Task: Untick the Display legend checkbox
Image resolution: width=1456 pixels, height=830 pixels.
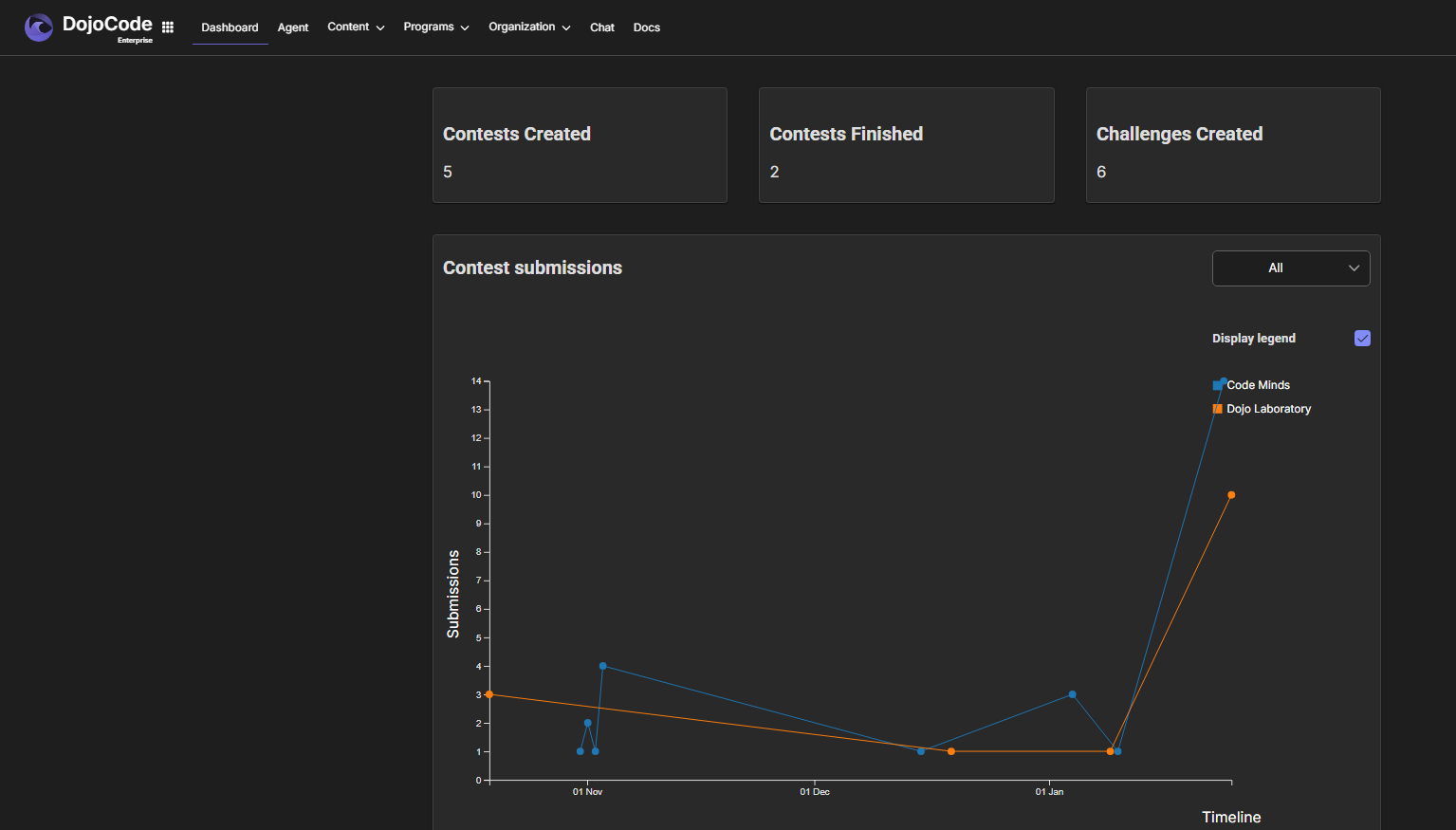Action: 1362,339
